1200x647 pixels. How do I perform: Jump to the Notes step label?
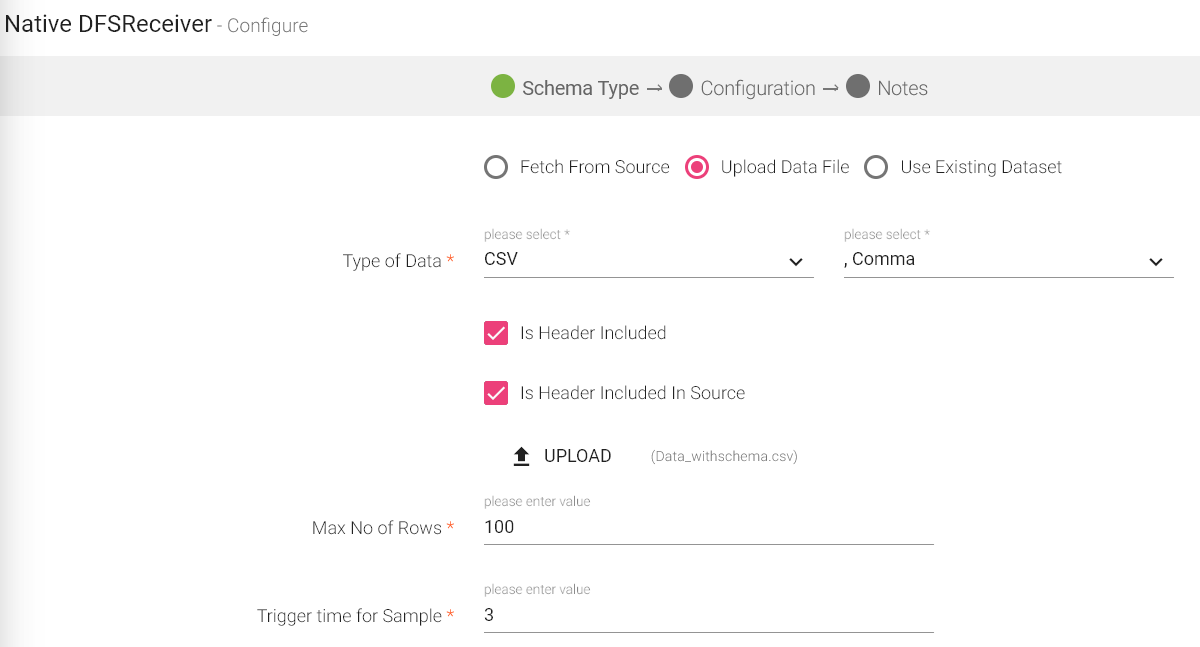902,88
